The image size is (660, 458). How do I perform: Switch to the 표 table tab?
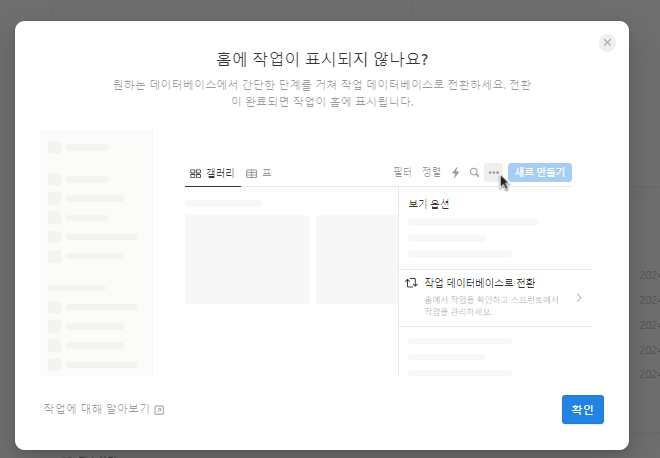point(258,173)
